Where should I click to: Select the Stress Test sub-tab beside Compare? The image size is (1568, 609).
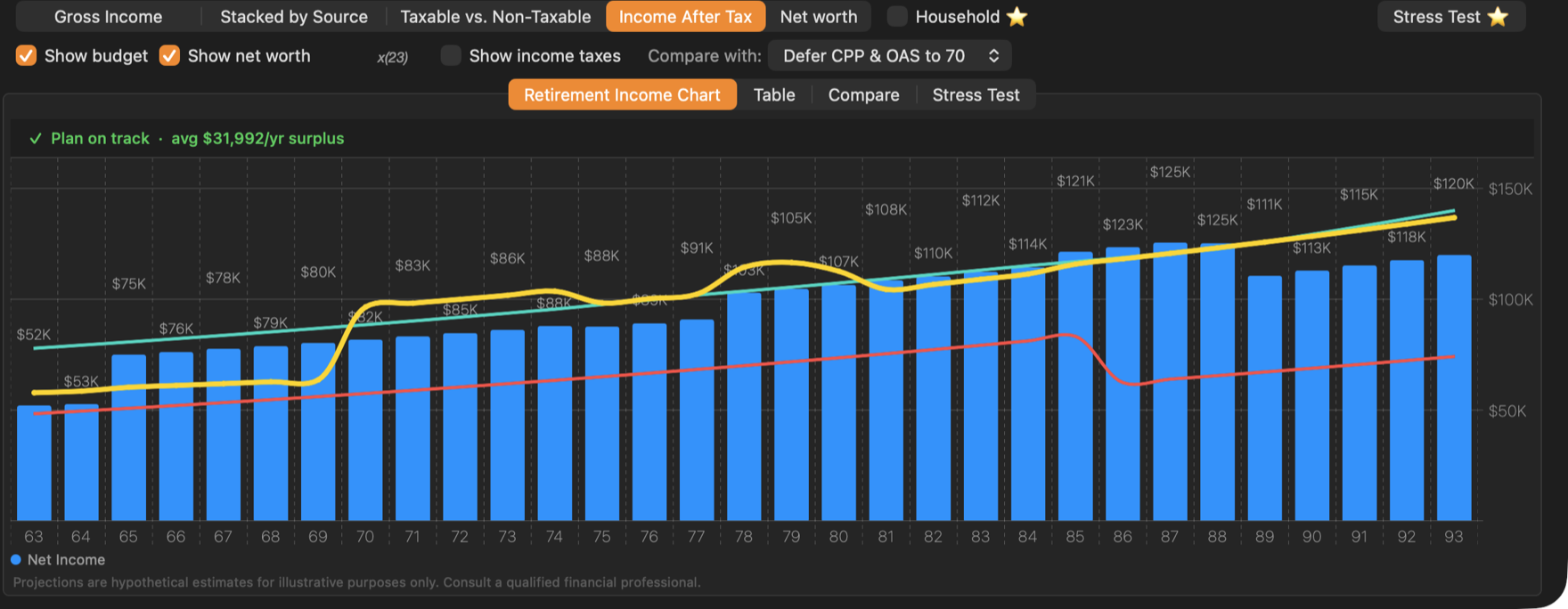pos(976,94)
